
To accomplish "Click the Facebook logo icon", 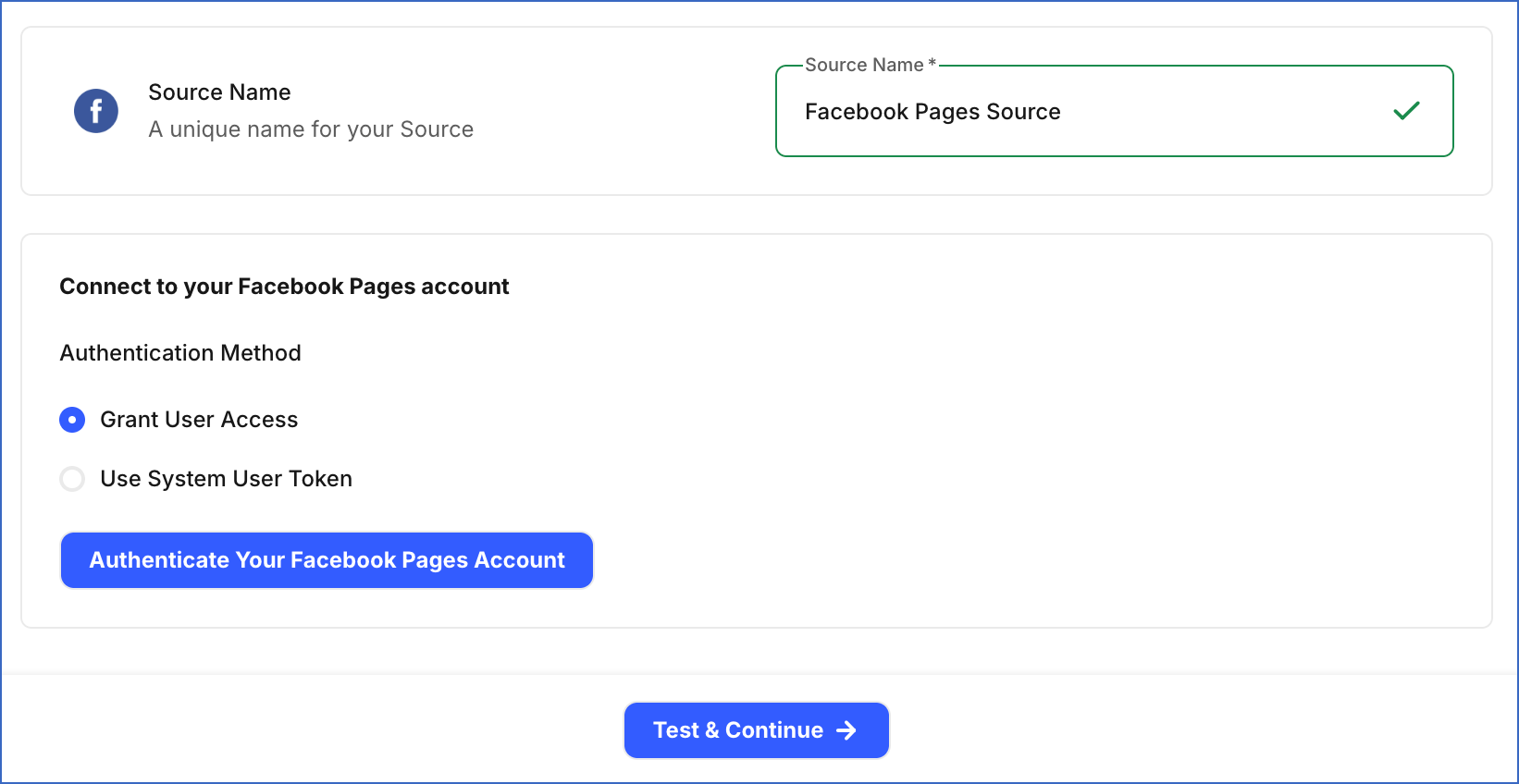I will [96, 111].
